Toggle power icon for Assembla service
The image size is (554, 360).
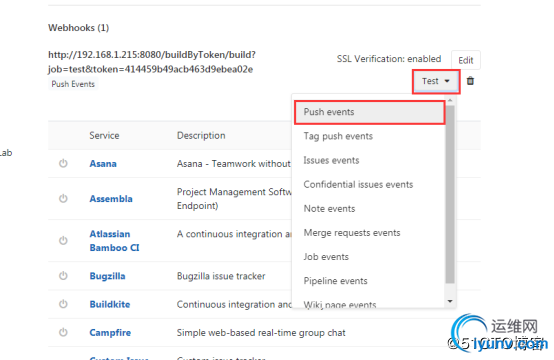[63, 199]
